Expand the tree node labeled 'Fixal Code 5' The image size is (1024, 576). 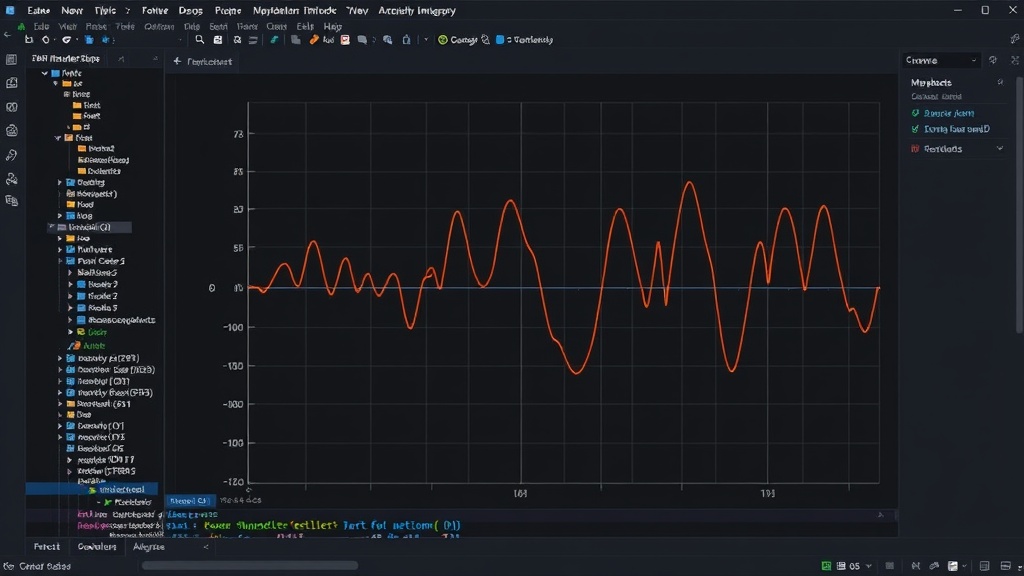click(x=60, y=261)
